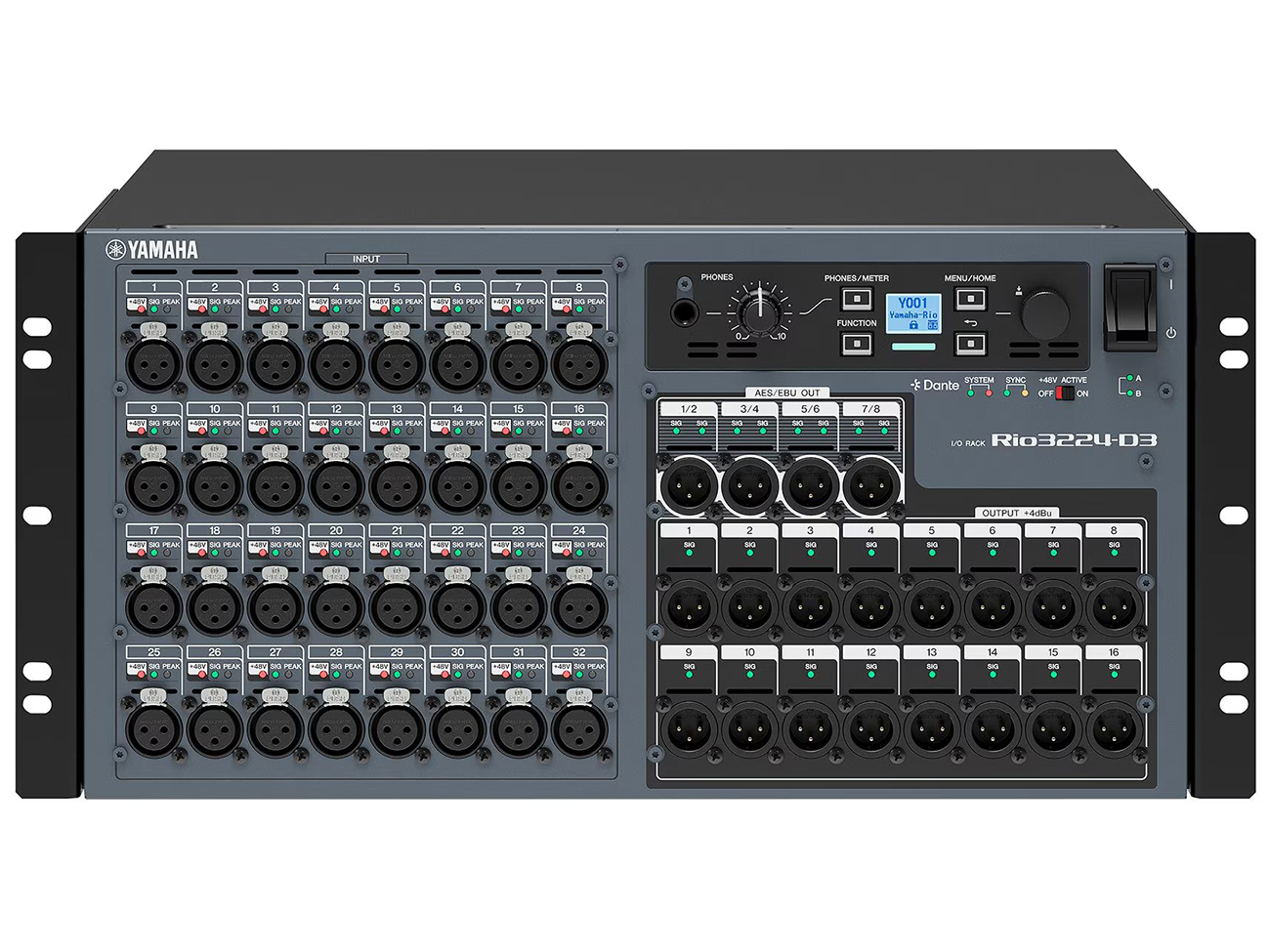Image resolution: width=1270 pixels, height=952 pixels.
Task: Click the Dante logo
Action: click(935, 385)
